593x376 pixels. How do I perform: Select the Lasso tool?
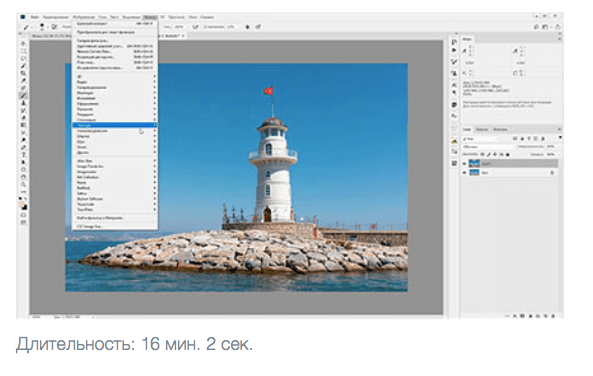tap(23, 59)
